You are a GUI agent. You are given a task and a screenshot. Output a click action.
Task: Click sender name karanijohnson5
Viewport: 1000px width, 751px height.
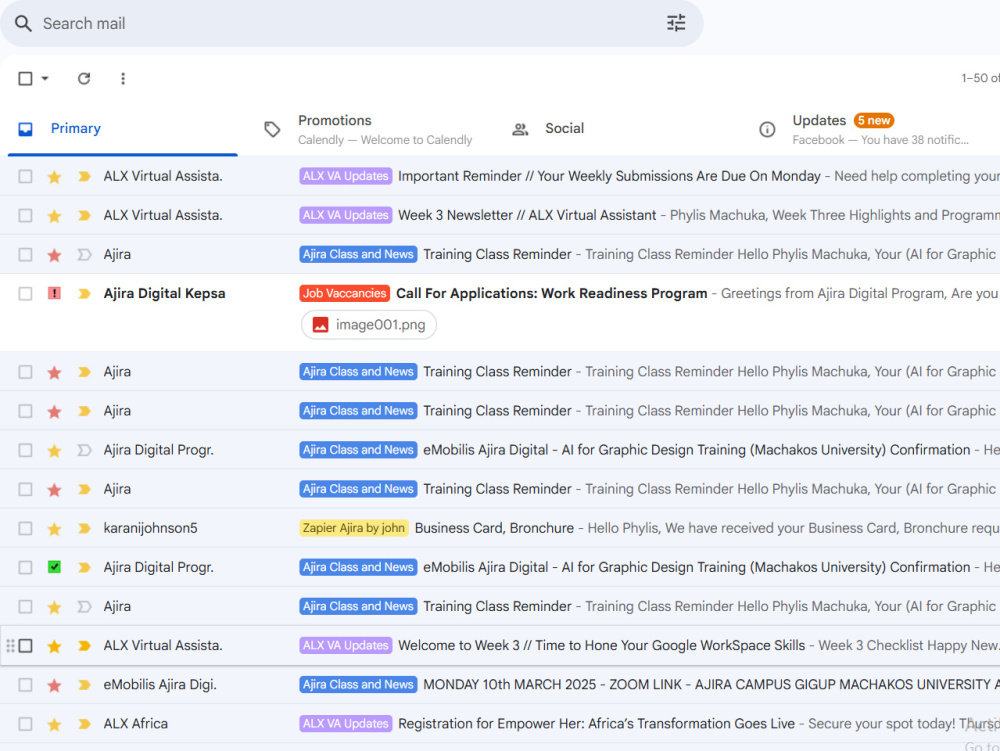tap(151, 529)
